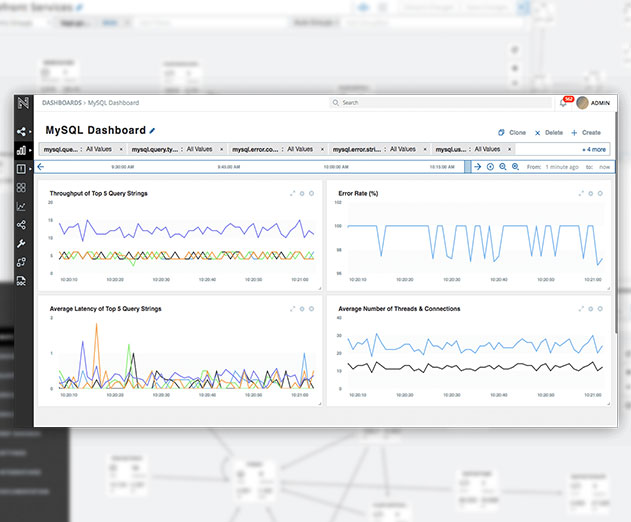
Task: Click the target circle icon on the timeline bar
Action: 490,167
